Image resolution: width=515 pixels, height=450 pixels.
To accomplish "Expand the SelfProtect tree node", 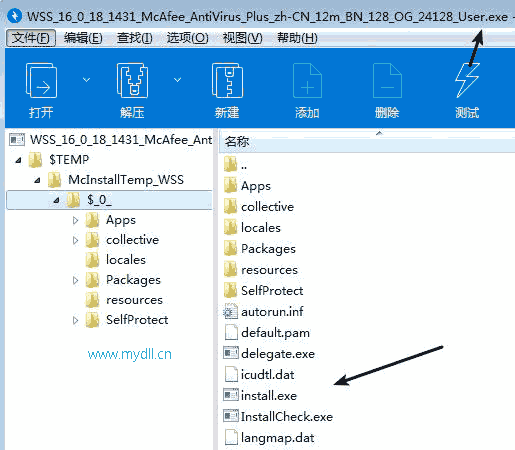I will (75, 320).
